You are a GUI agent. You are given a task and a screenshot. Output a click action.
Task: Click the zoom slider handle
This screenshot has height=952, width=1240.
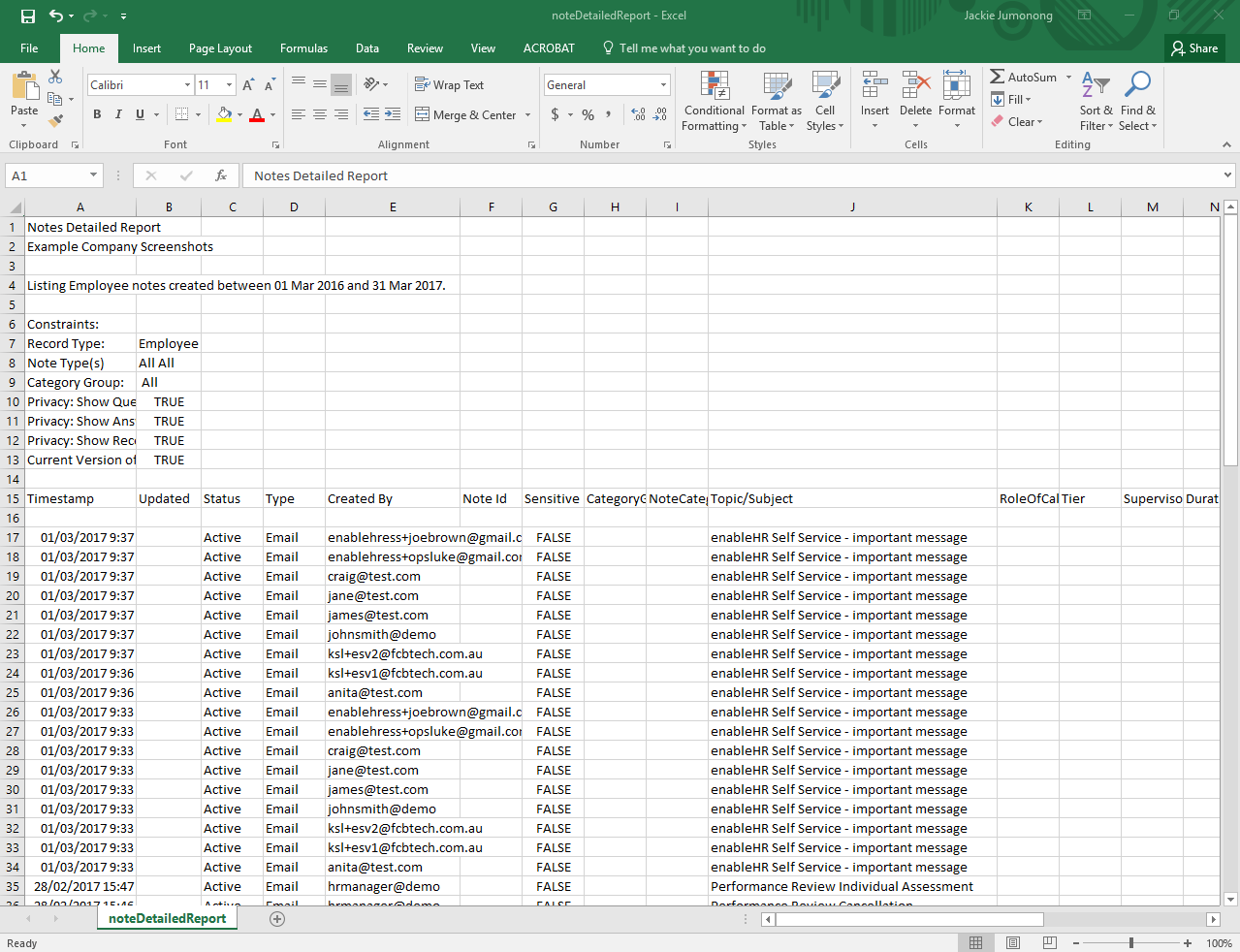1130,943
